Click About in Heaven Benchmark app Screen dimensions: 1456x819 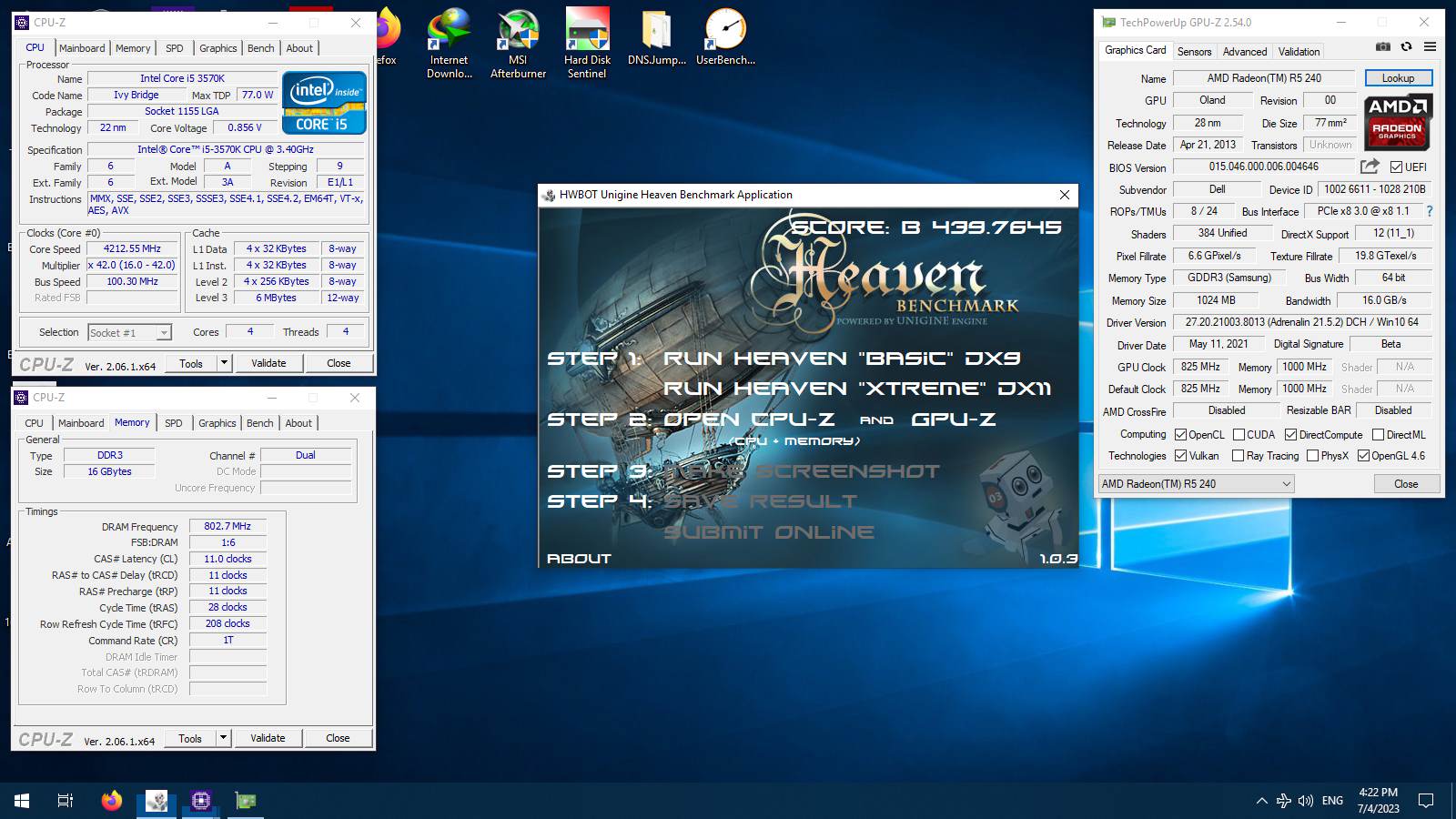point(579,559)
